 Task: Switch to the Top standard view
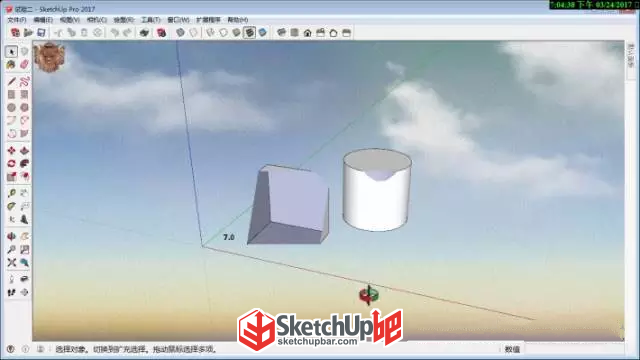294,33
